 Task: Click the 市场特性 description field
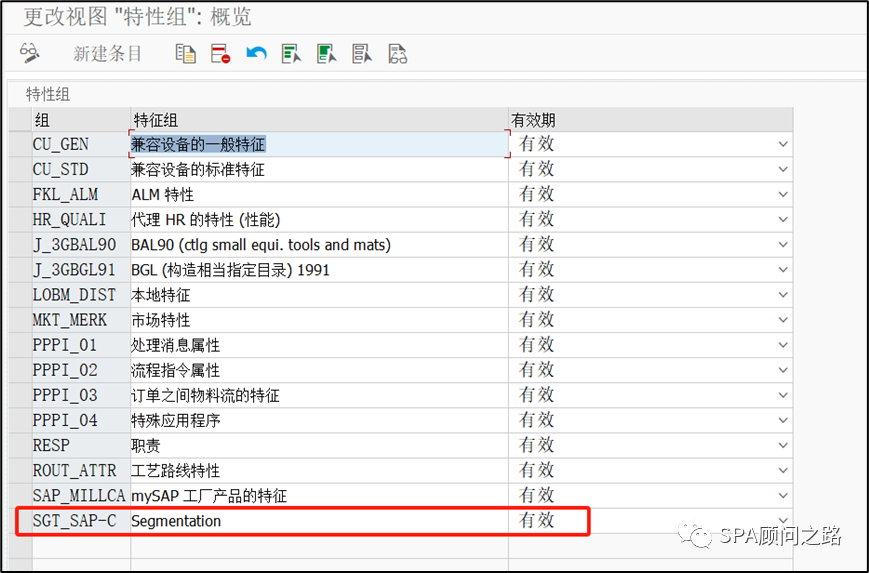click(319, 320)
